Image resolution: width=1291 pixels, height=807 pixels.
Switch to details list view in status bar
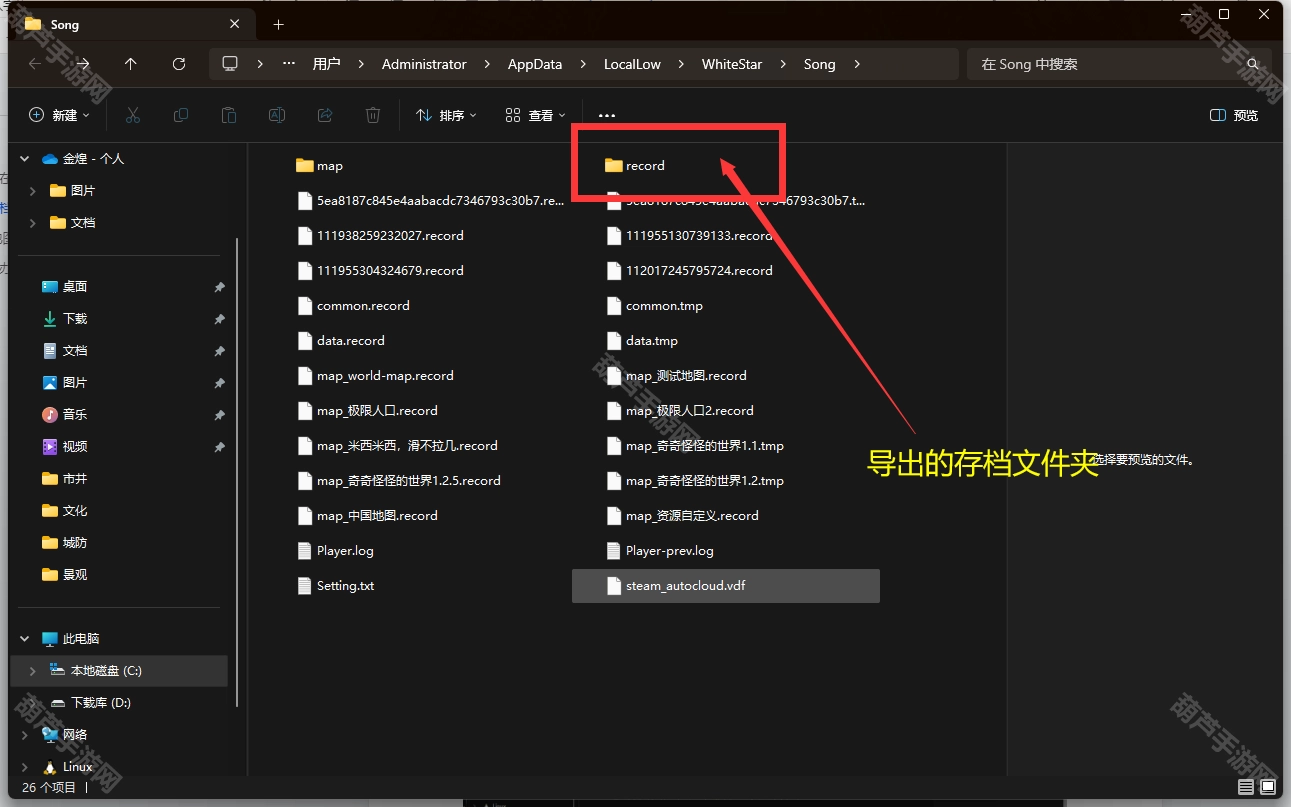click(x=1246, y=787)
